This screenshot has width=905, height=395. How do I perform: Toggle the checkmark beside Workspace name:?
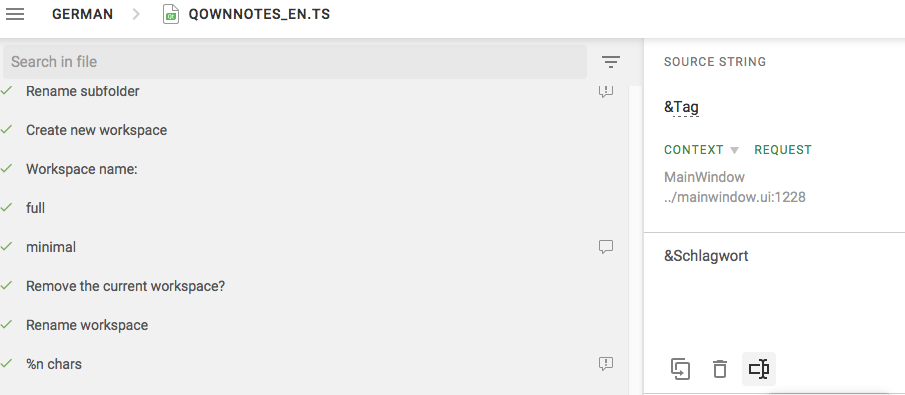[x=6, y=169]
